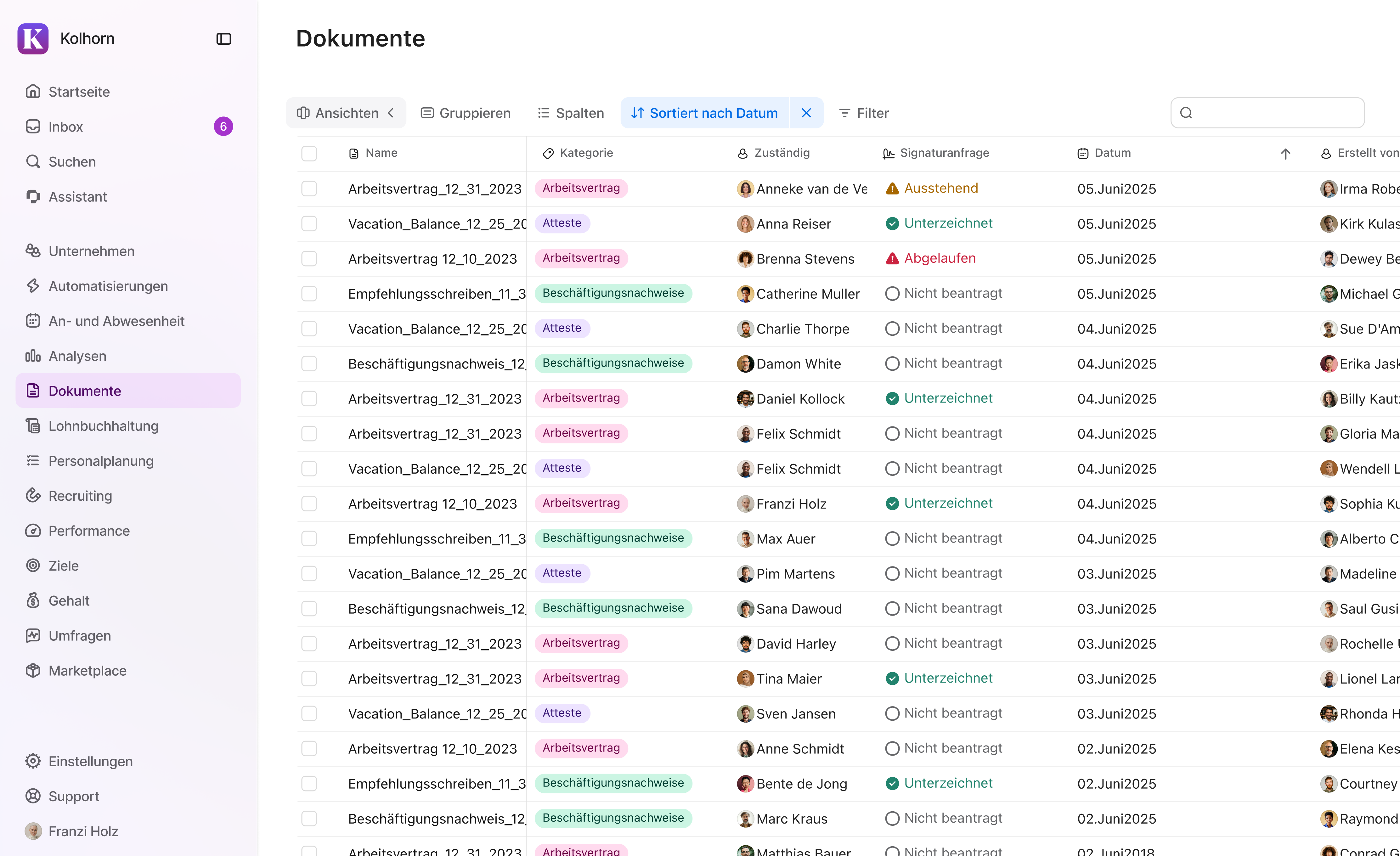Open the Gruppieren grouping dropdown

coord(465,113)
